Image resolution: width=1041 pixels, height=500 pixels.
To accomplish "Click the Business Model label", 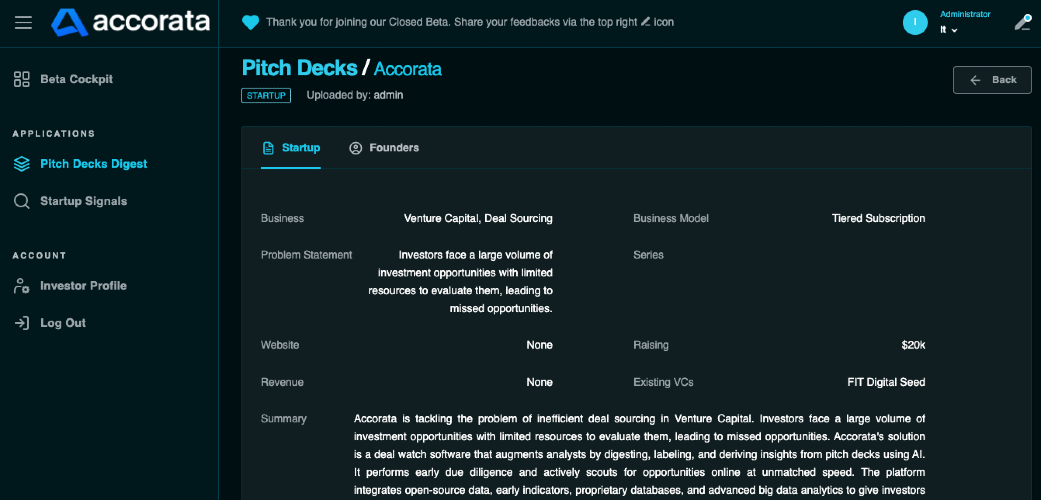I will (671, 218).
